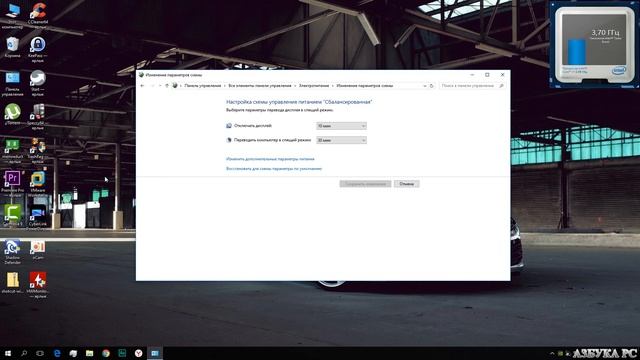640x360 pixels.
Task: Click the blue CPU usage bar in gadget
Action: [x=577, y=52]
